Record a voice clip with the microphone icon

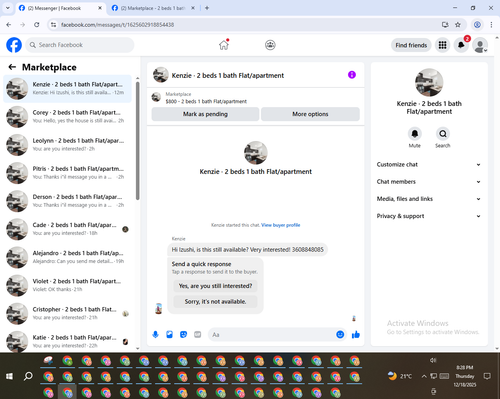click(x=155, y=334)
